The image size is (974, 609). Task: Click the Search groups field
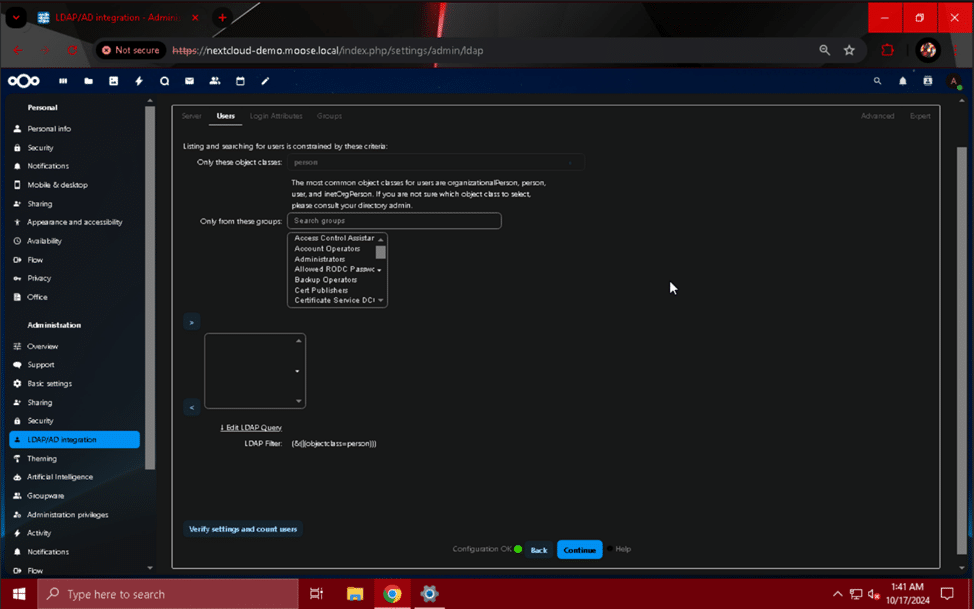click(394, 221)
